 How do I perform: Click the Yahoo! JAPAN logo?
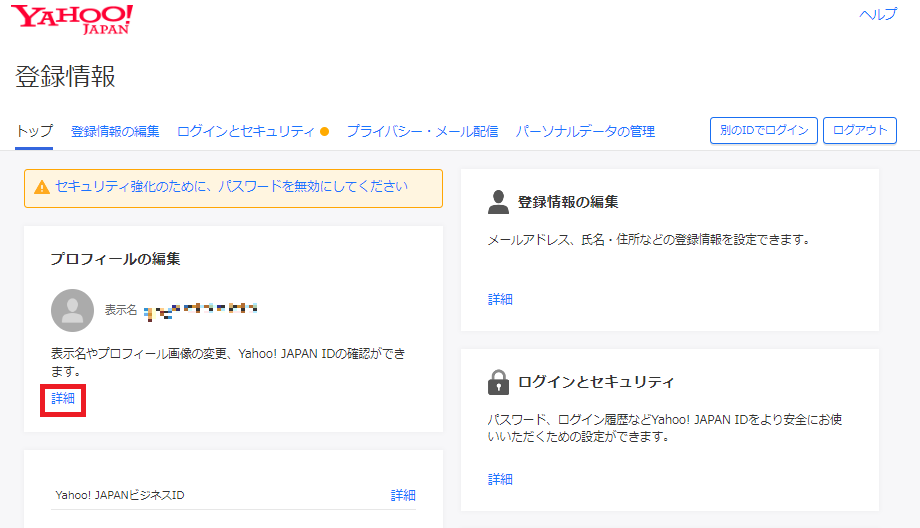(x=73, y=19)
